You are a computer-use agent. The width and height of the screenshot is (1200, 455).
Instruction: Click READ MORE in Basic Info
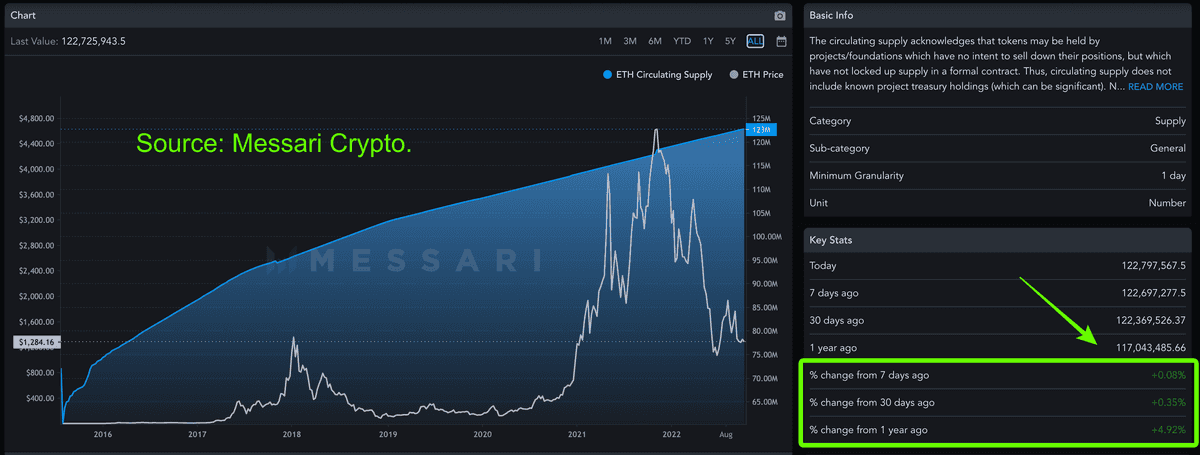[1156, 87]
